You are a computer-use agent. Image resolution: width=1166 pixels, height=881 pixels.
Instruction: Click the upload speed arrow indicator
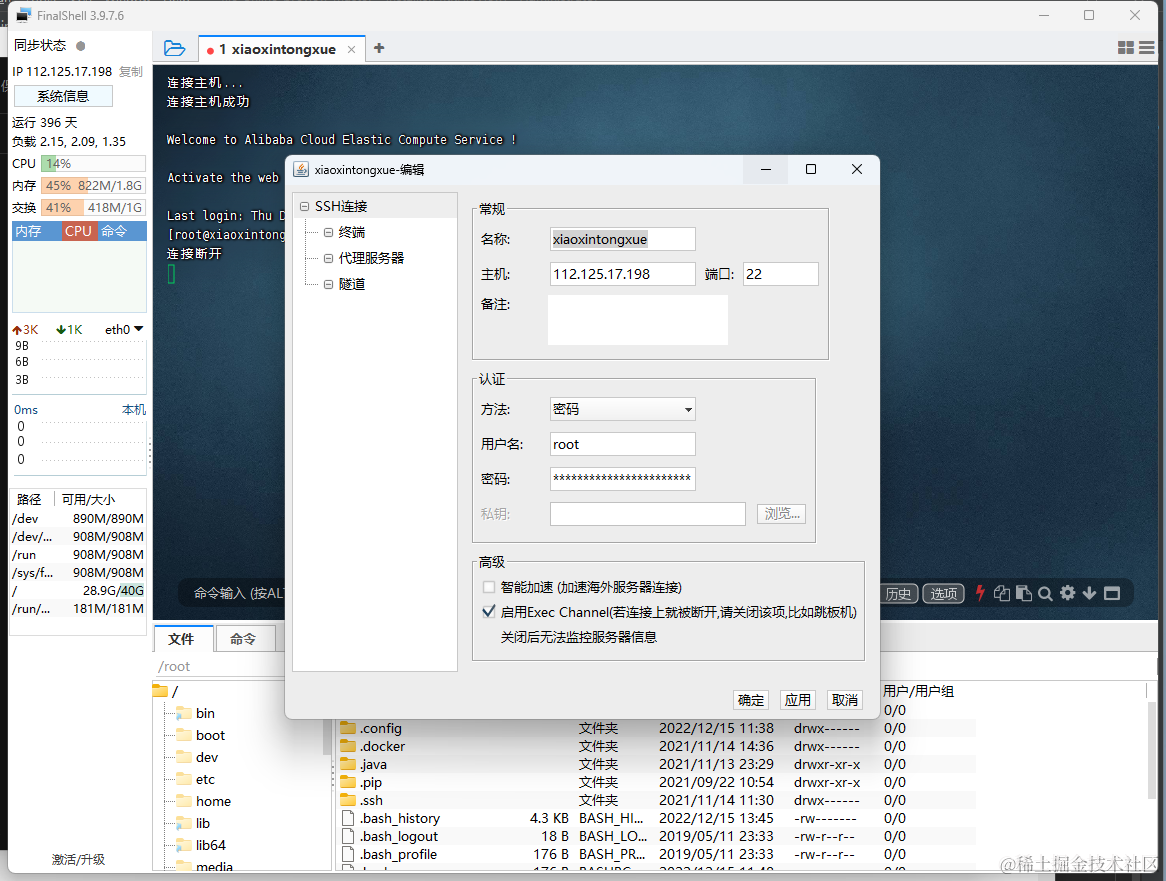[16, 330]
